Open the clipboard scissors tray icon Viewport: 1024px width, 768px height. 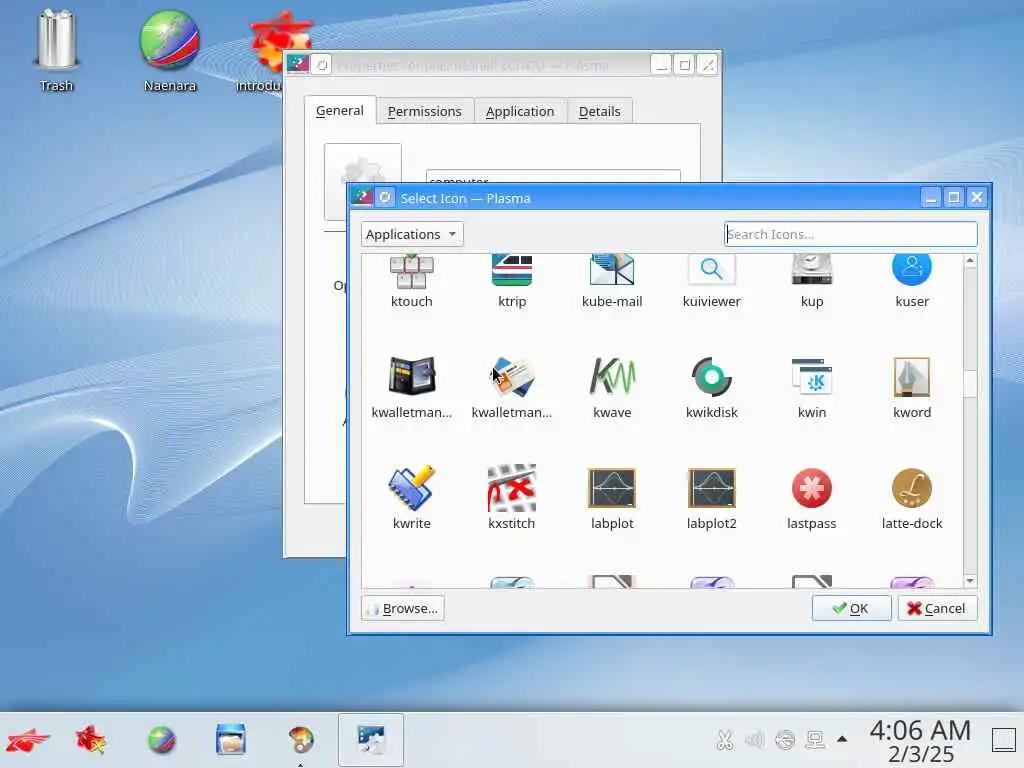click(724, 740)
